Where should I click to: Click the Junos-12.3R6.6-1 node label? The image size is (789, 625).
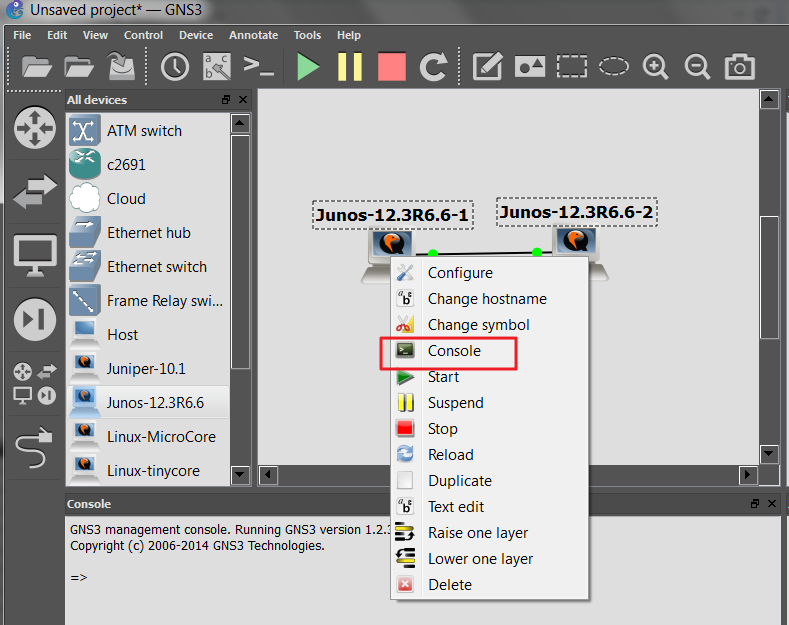pyautogui.click(x=392, y=215)
